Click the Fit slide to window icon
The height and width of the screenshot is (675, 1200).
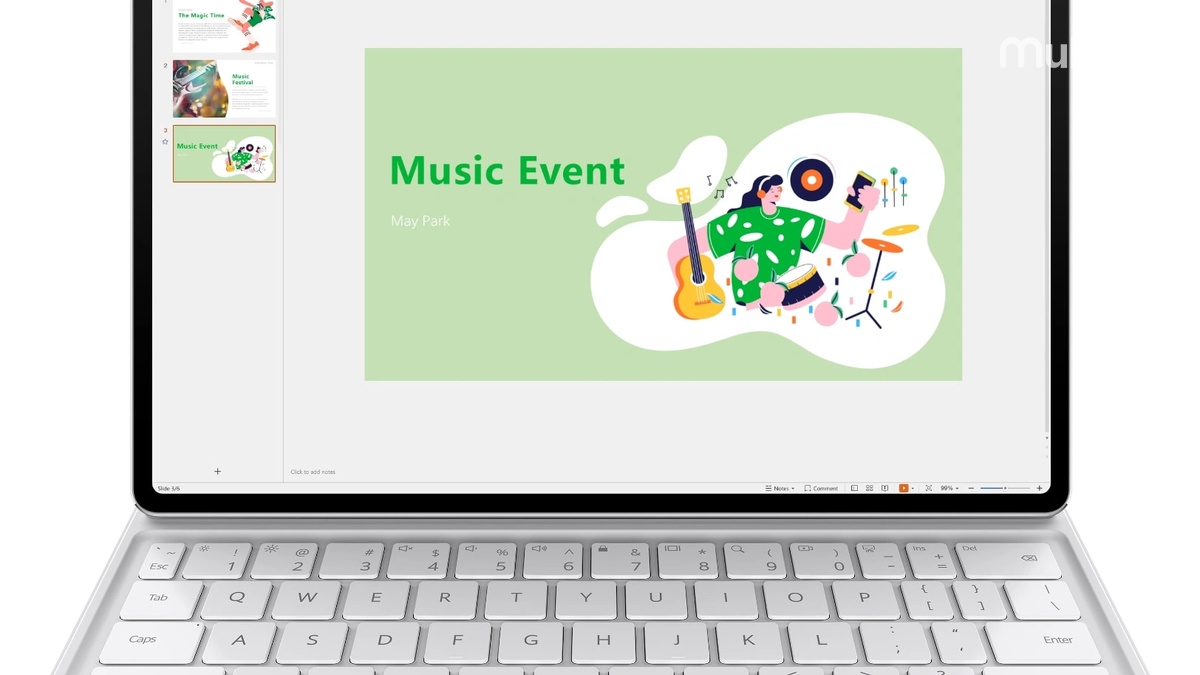pyautogui.click(x=929, y=488)
